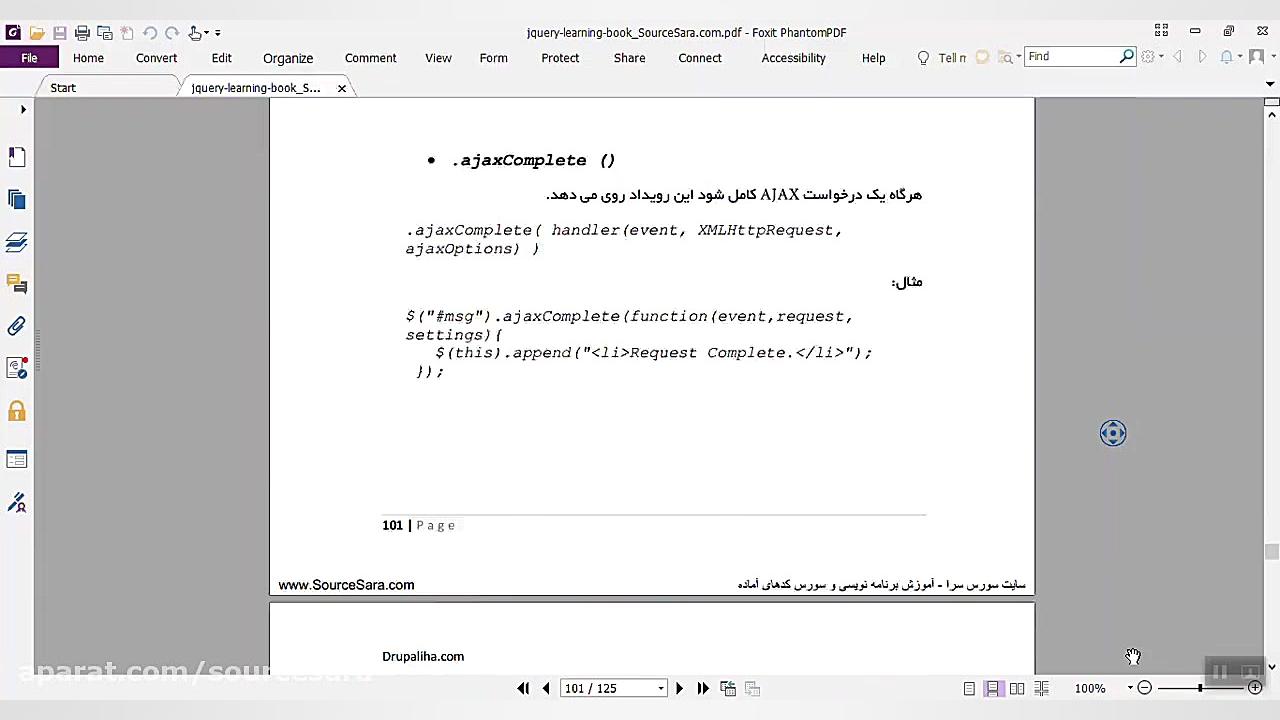This screenshot has height=720, width=1280.
Task: Select the Continuous Facing view mode
Action: 1041,688
